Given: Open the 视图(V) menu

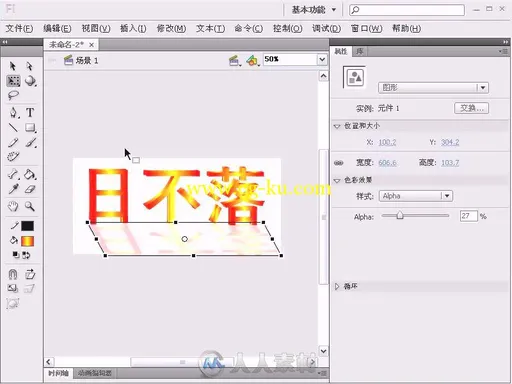Looking at the screenshot, I should click(x=96, y=29).
